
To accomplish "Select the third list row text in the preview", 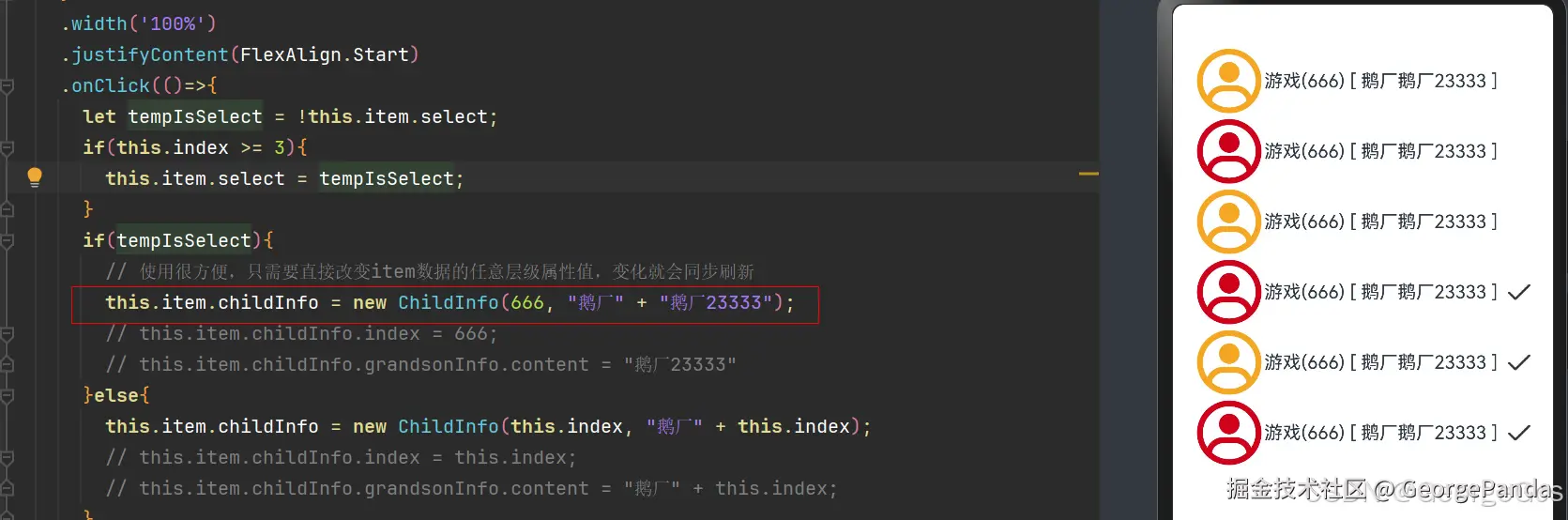I will pyautogui.click(x=1380, y=222).
